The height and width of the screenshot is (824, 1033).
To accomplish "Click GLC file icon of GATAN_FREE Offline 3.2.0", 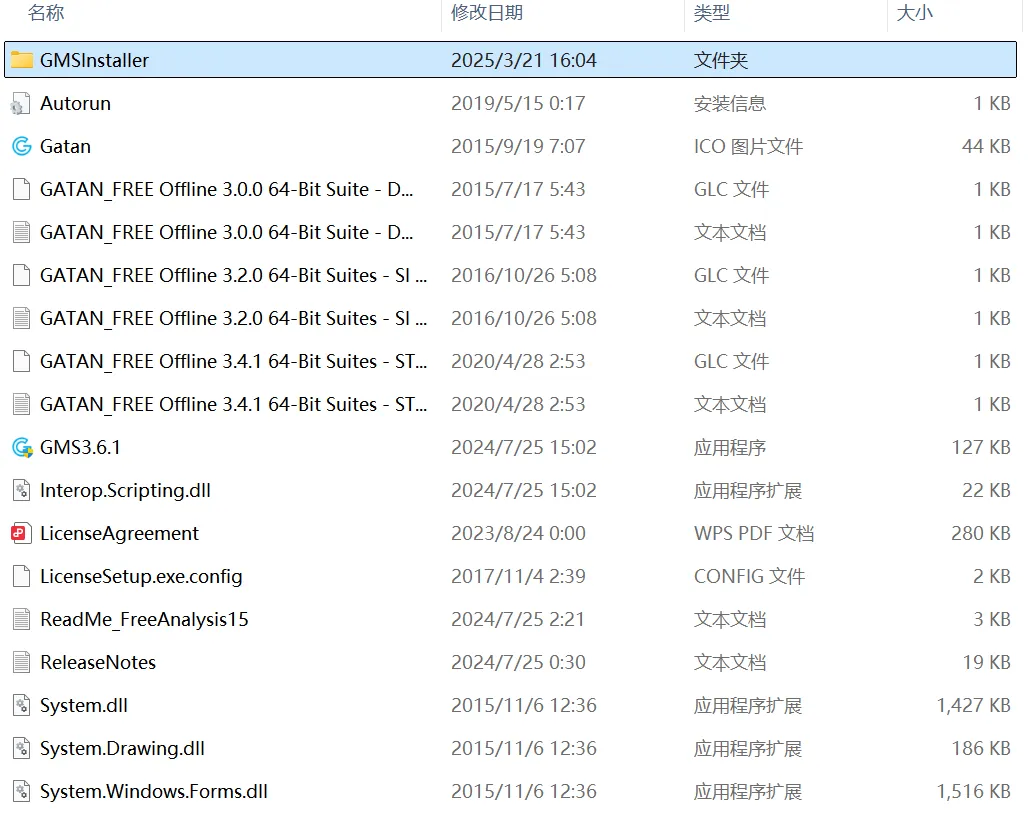I will [22, 275].
